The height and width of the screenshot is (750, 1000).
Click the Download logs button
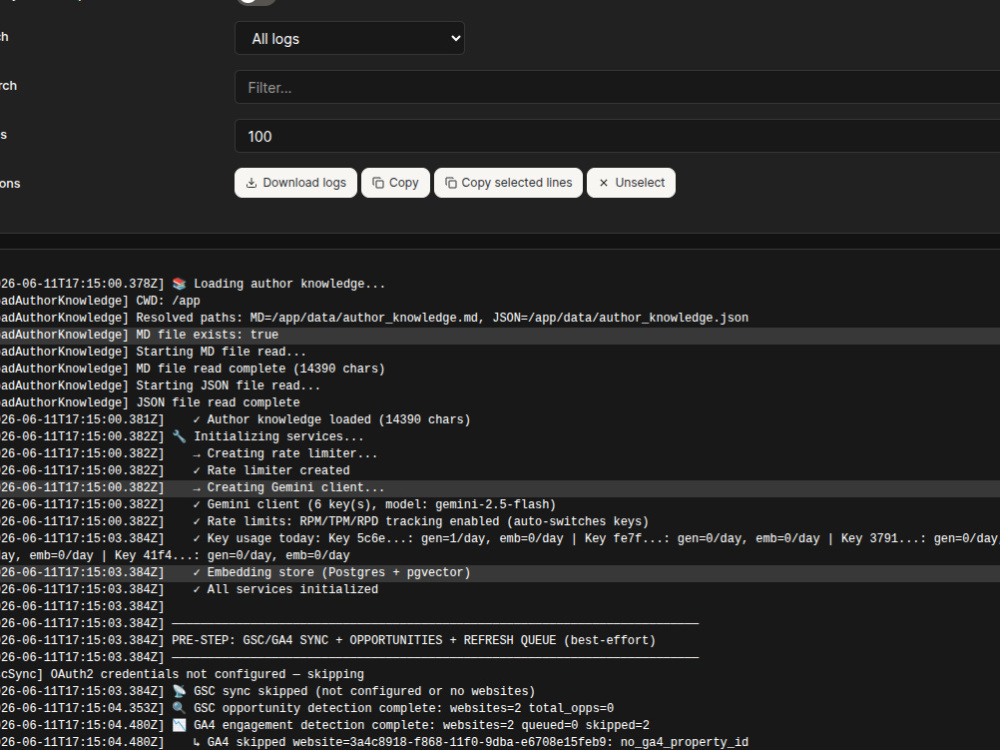pyautogui.click(x=296, y=183)
